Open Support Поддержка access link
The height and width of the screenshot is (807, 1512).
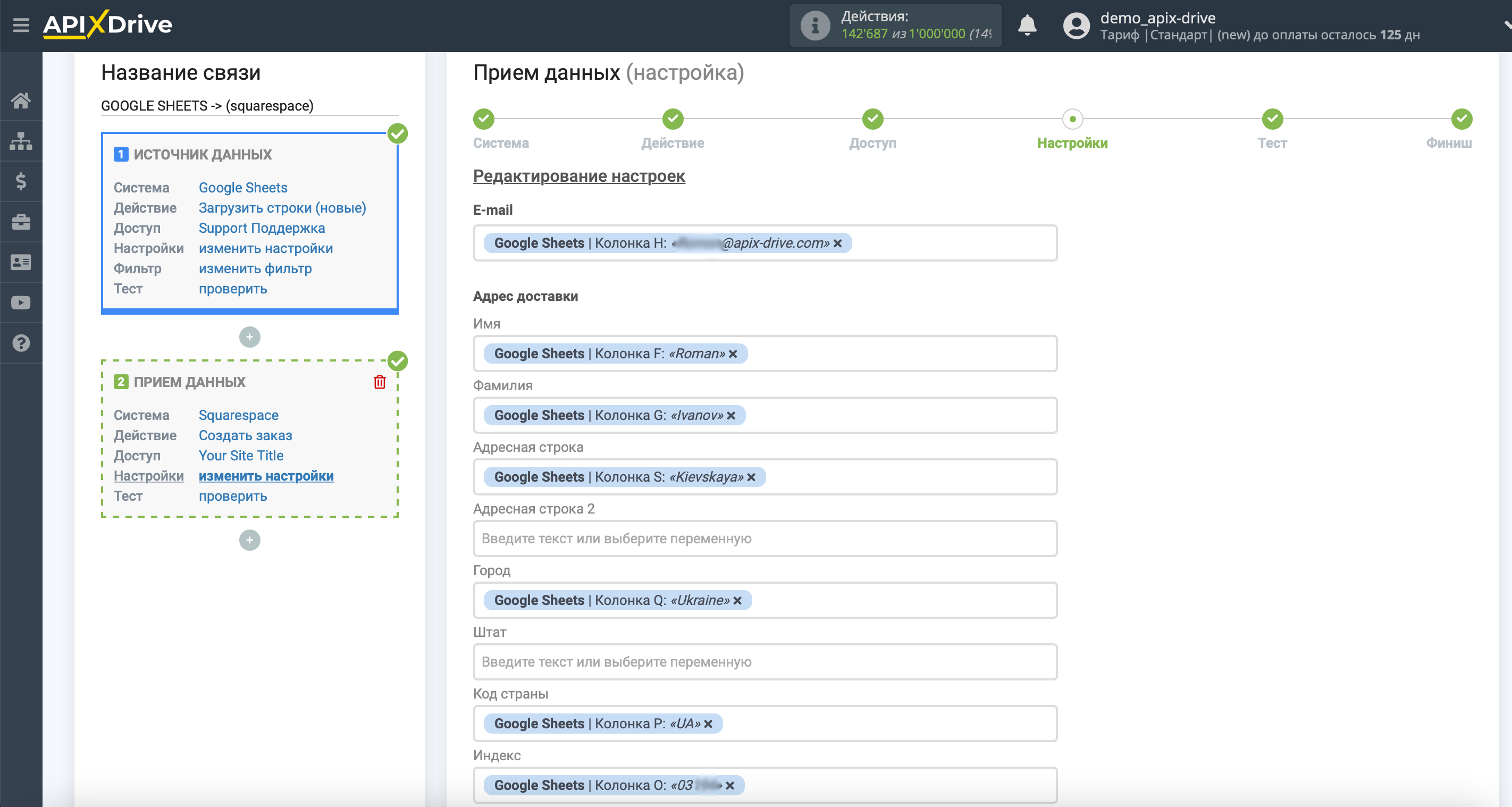(x=262, y=228)
